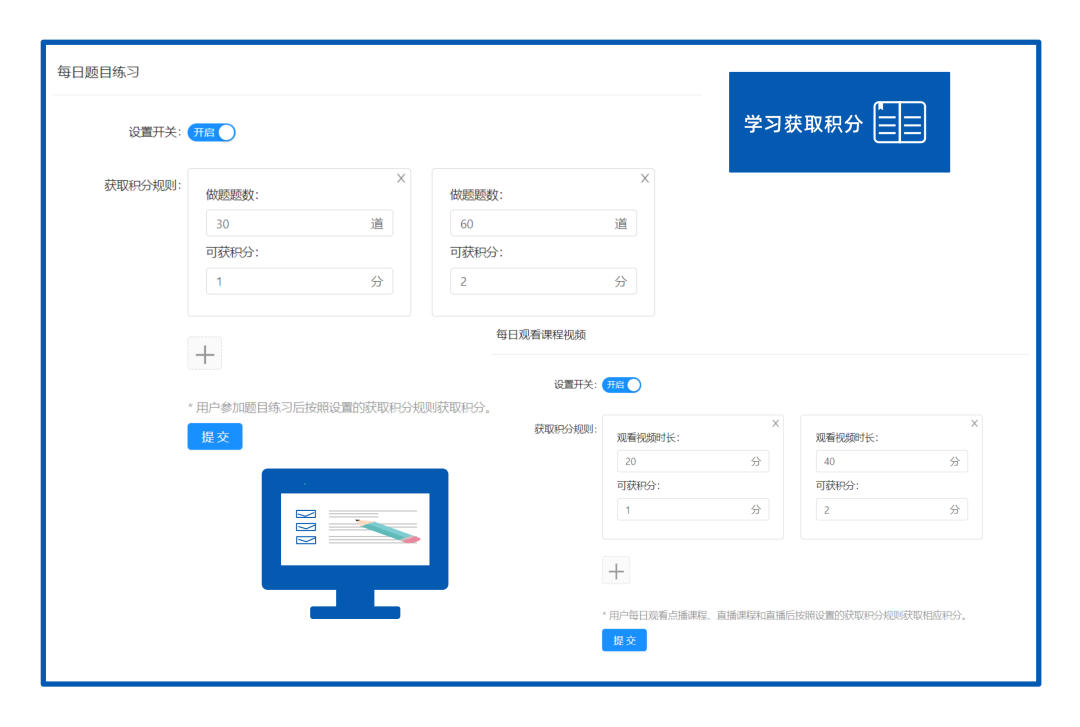Disable the 开启 switch for course video watching
This screenshot has height=727, width=1080.
[x=621, y=384]
